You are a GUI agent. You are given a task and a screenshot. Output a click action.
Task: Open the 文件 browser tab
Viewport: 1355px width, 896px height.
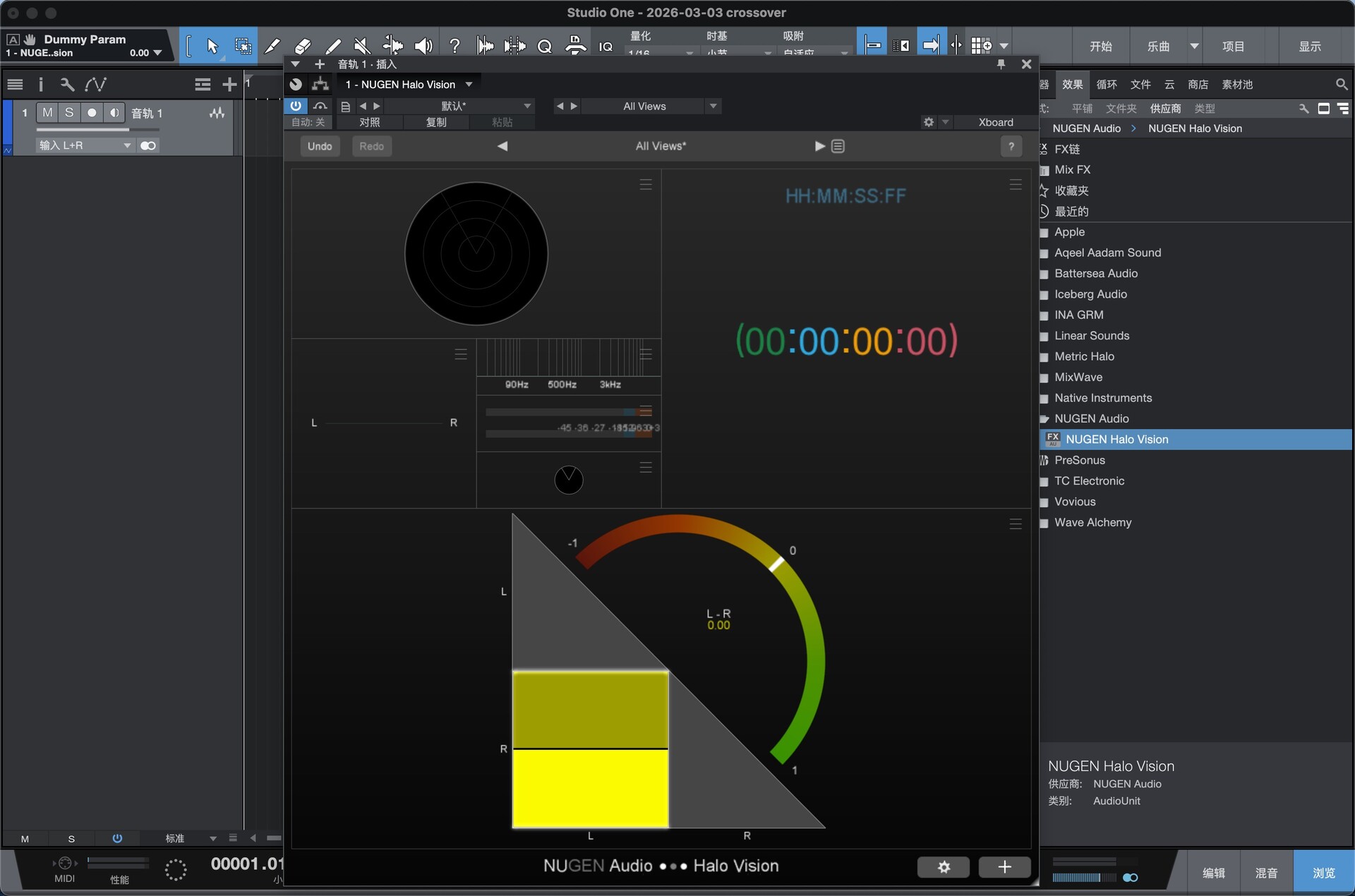[x=1140, y=85]
